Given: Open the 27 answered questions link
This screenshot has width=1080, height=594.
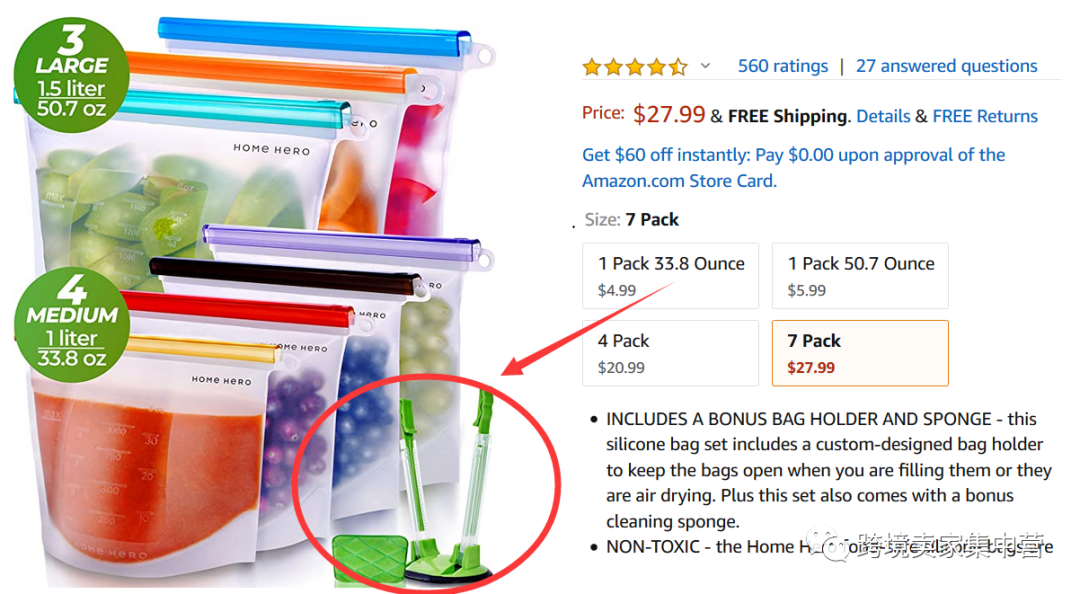Looking at the screenshot, I should point(946,66).
